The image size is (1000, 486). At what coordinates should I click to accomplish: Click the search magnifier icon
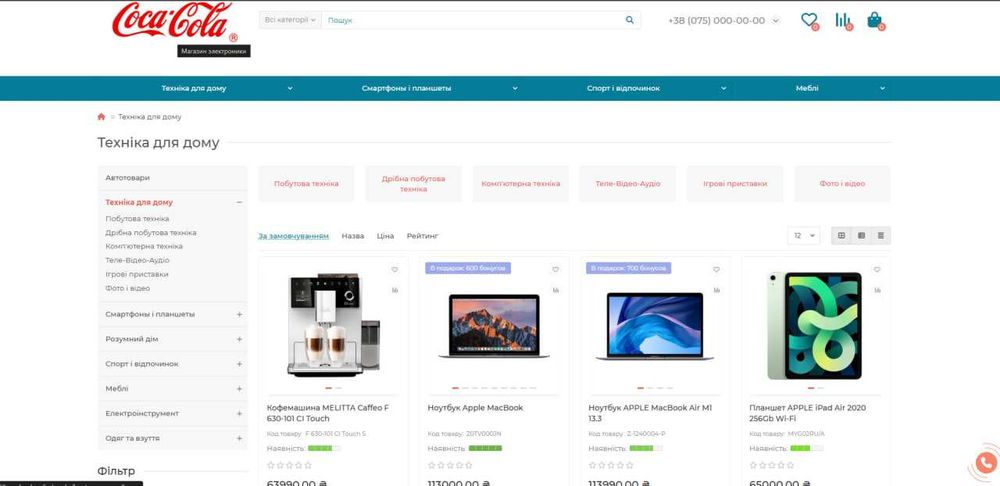tap(629, 20)
